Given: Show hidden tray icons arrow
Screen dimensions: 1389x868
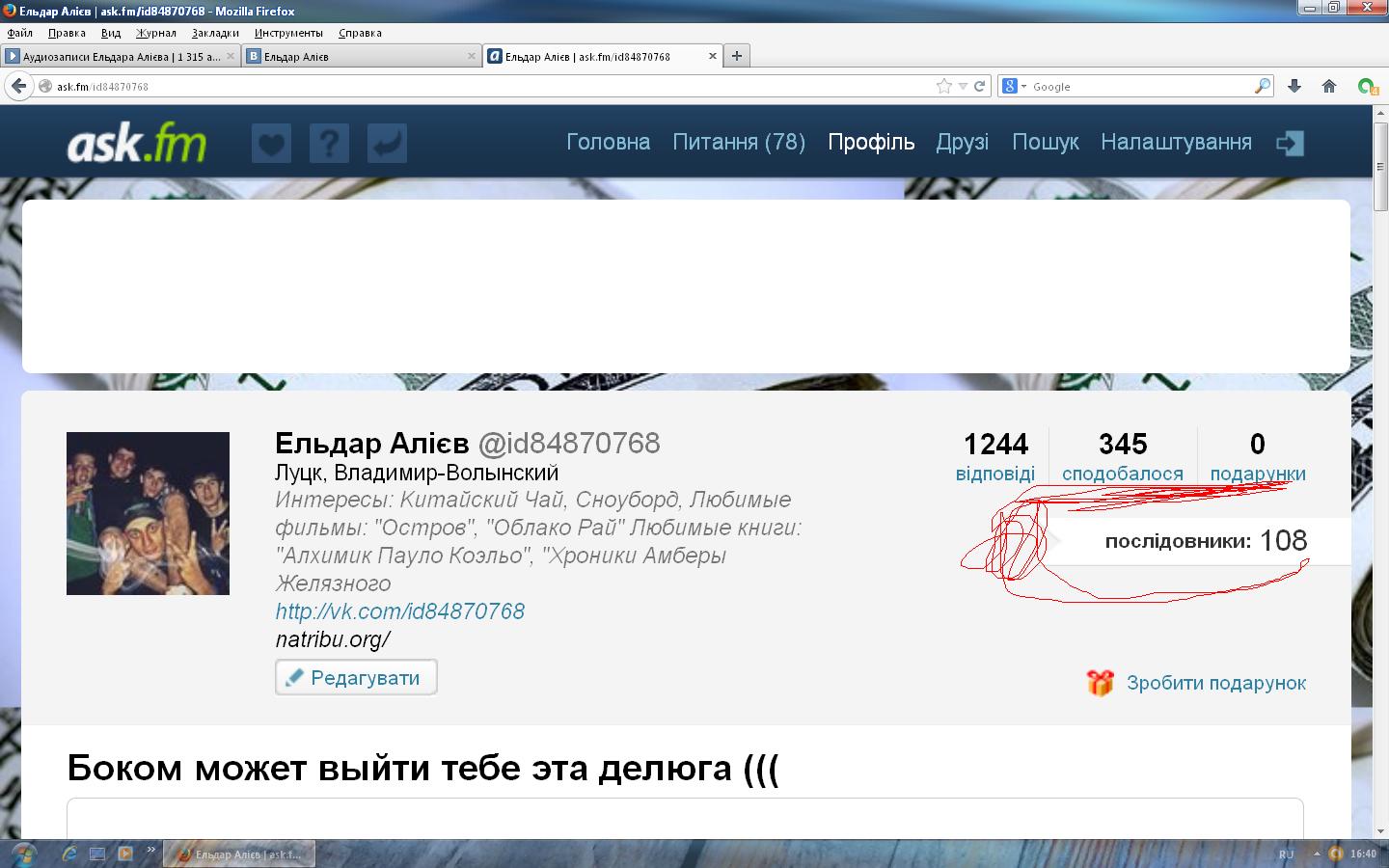Looking at the screenshot, I should pos(1316,854).
